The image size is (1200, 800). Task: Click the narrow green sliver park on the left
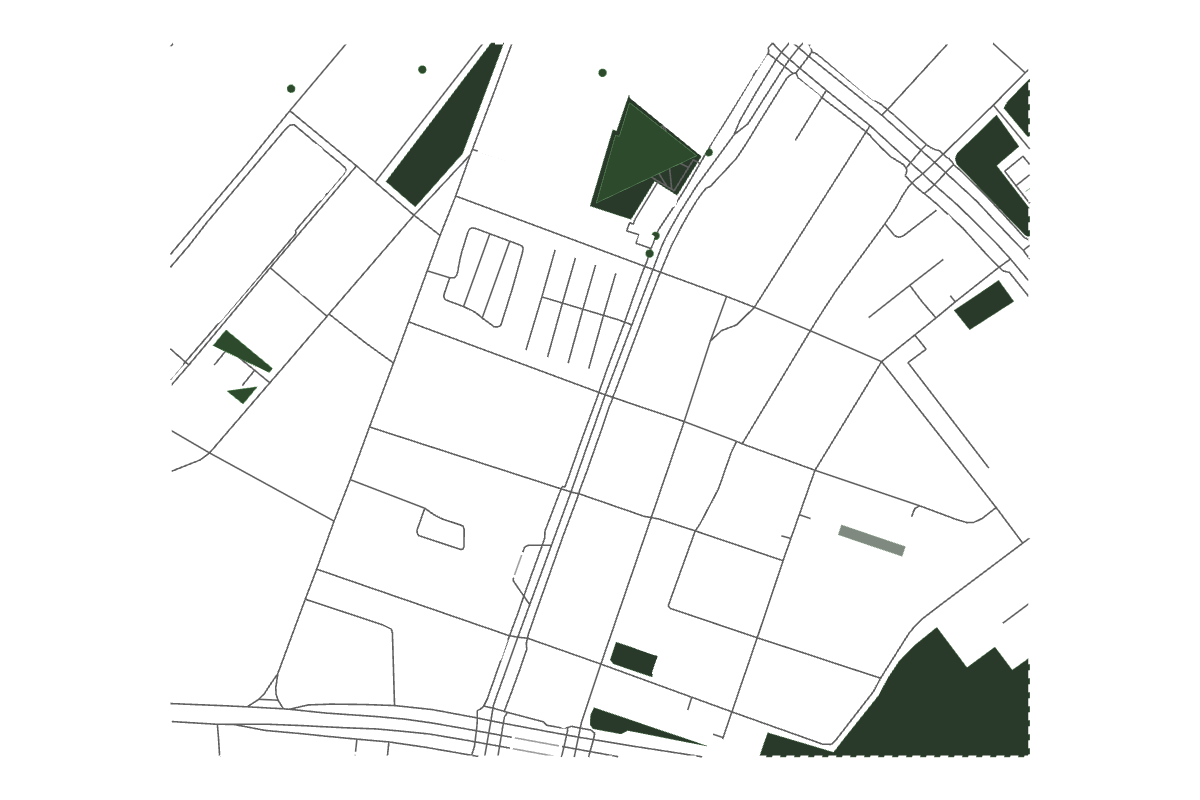241,351
